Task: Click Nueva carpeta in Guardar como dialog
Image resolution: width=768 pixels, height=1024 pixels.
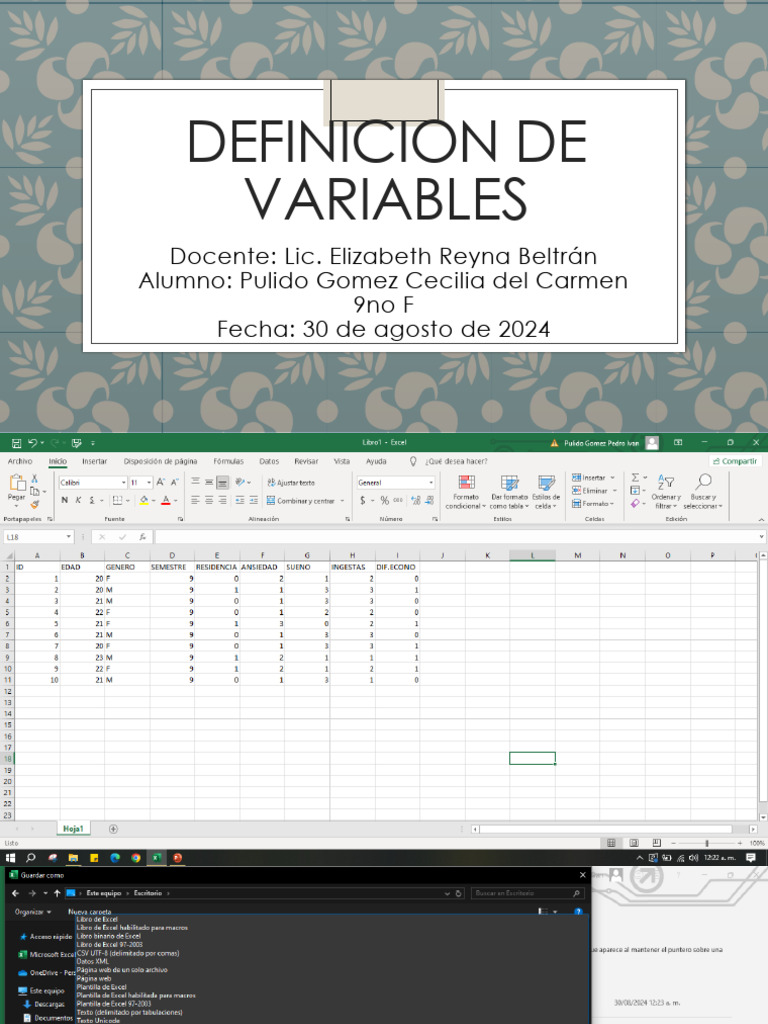Action: (89, 912)
